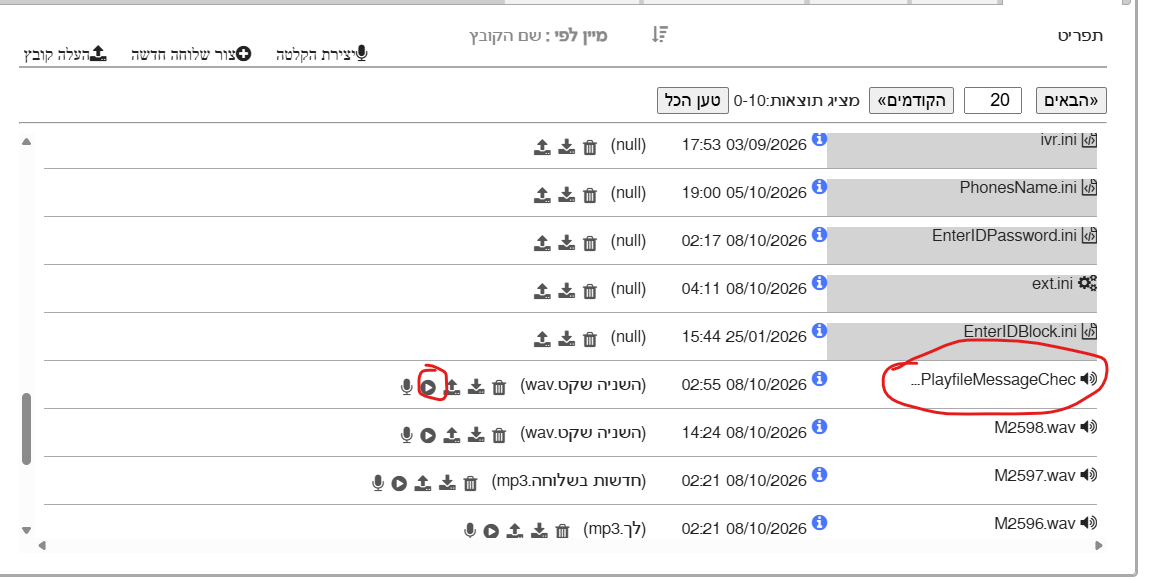Screen dimensions: 1149x580
Task: Download the M2597.wav file
Action: (x=447, y=483)
